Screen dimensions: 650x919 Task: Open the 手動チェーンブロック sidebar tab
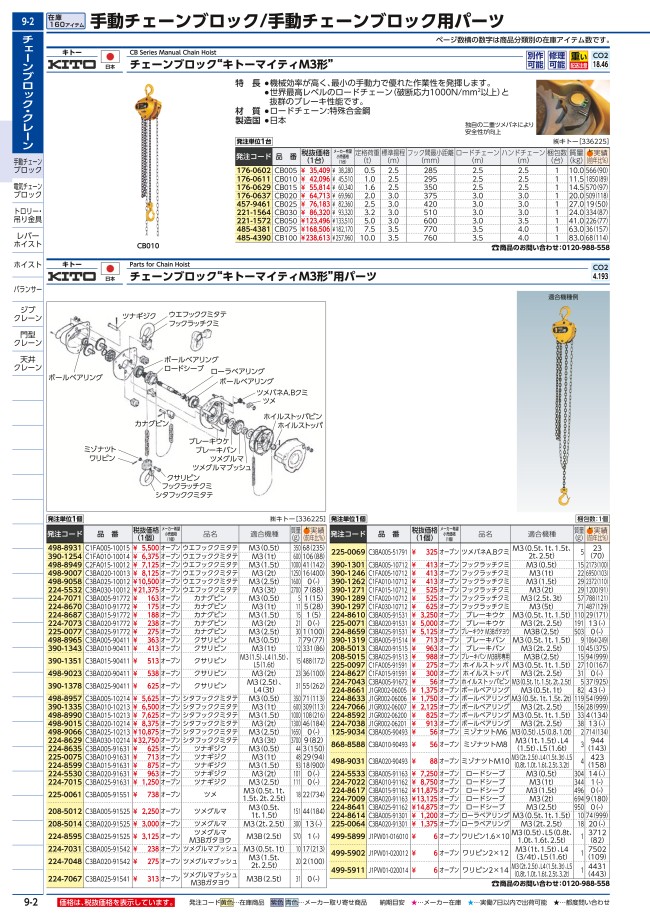pyautogui.click(x=28, y=165)
